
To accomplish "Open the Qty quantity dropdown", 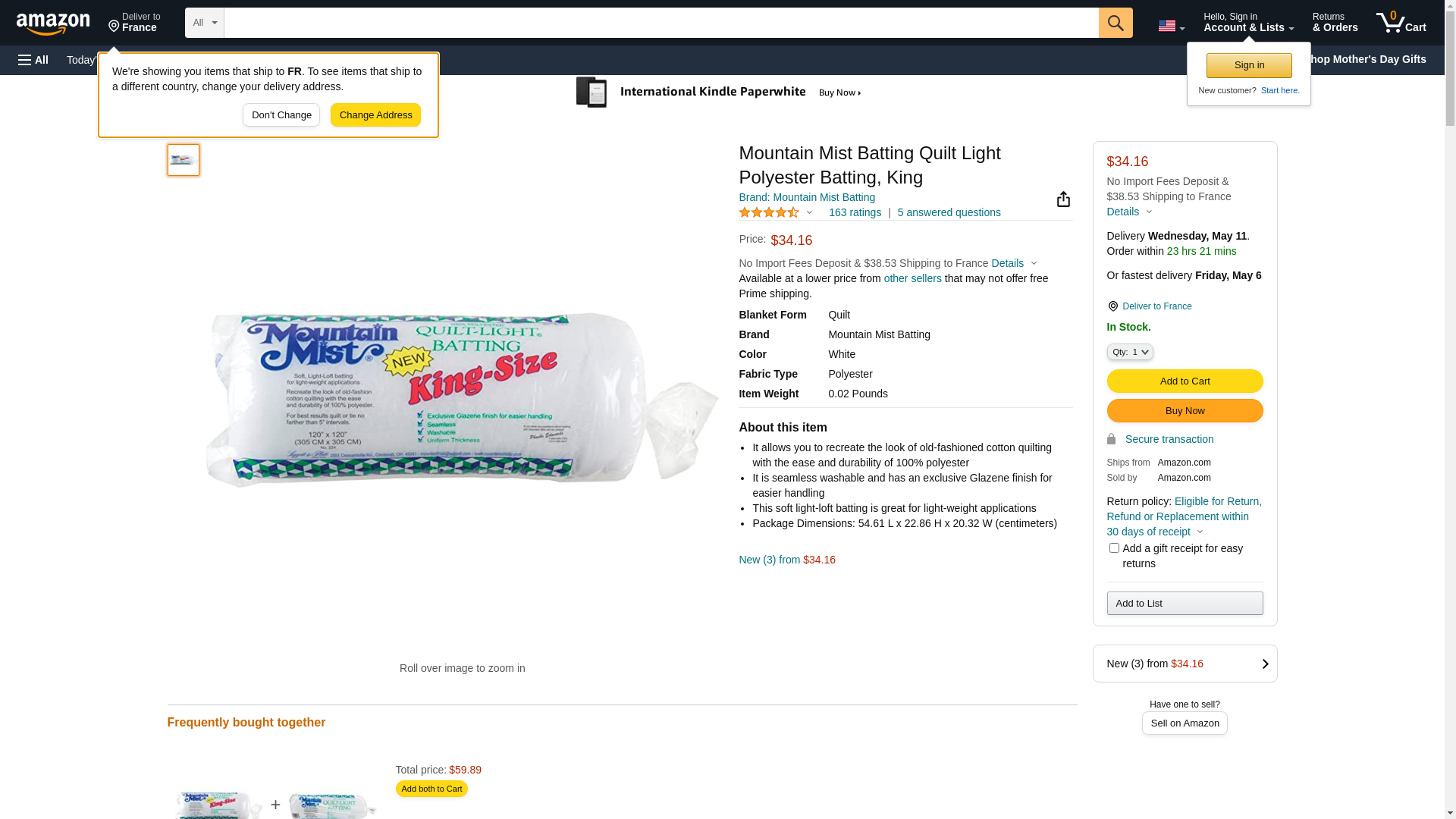I will tap(1130, 352).
